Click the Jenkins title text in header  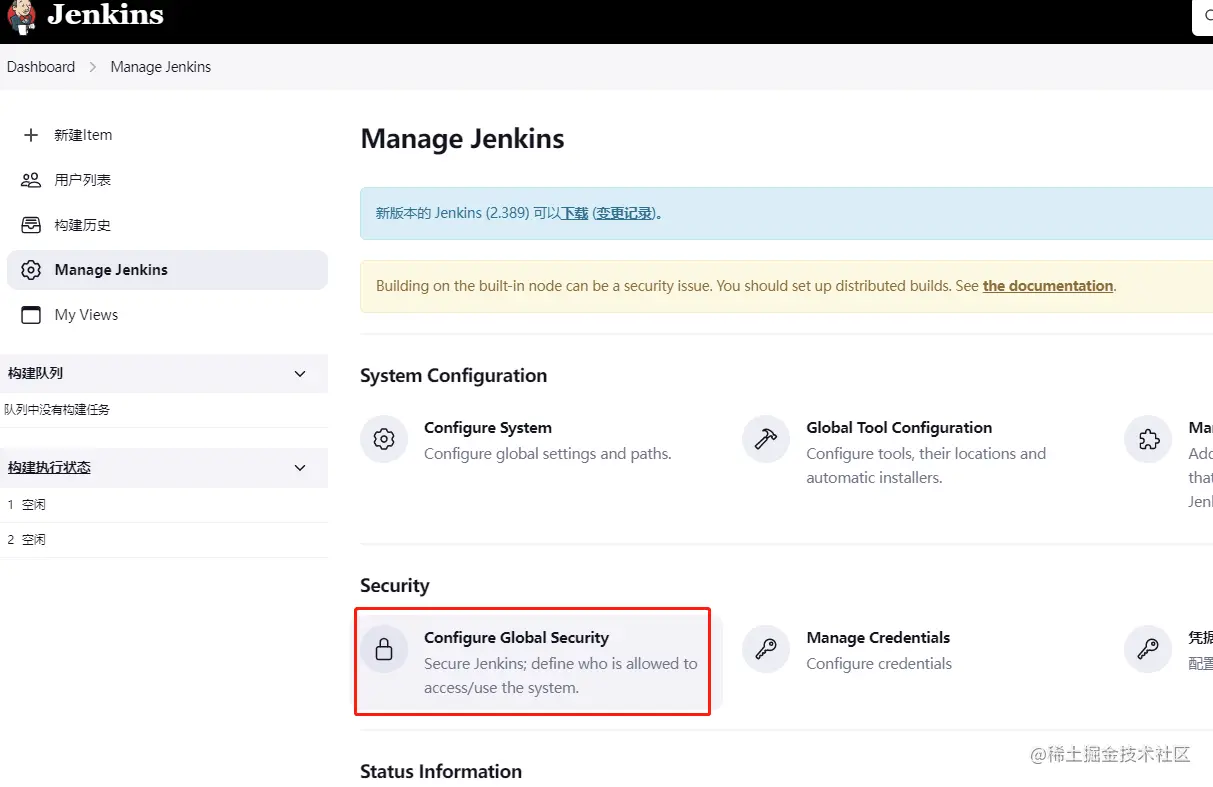click(105, 15)
